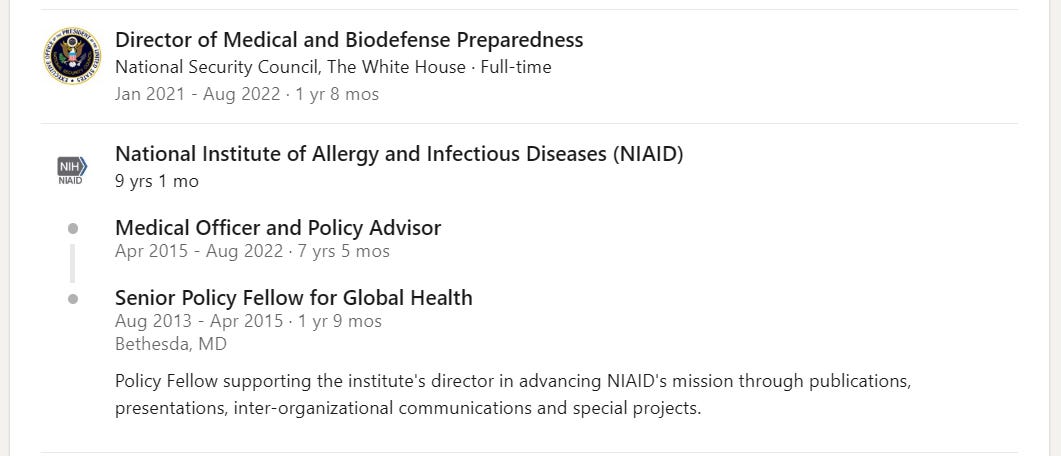The image size is (1061, 456).
Task: Click the 1 yr 8 mos duration text
Action: tap(337, 94)
